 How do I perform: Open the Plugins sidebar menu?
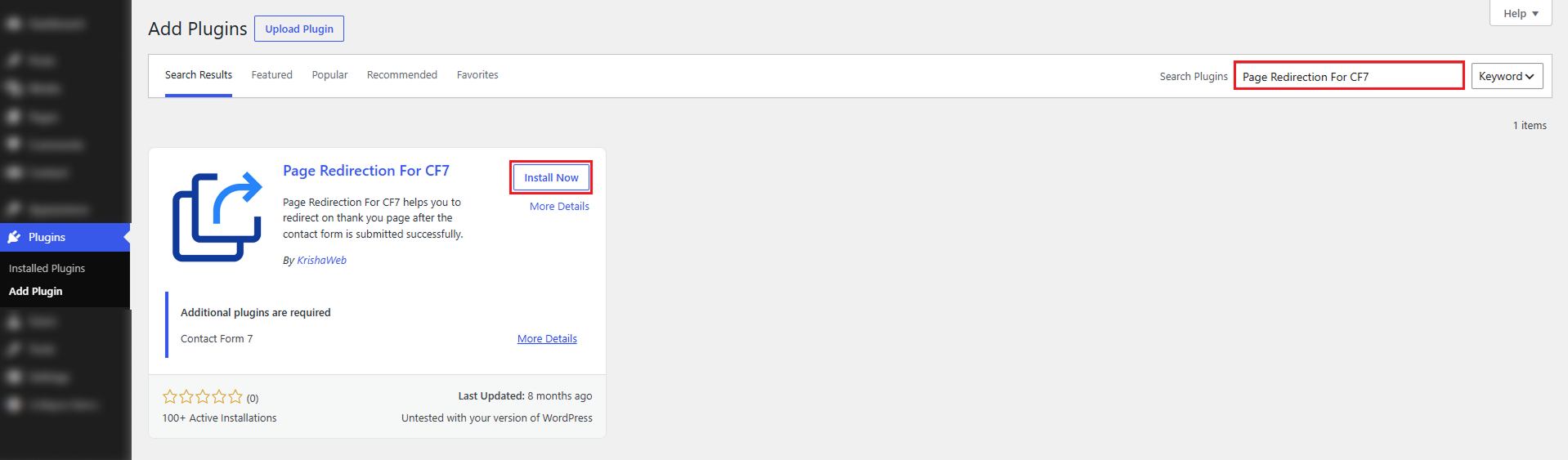(65, 237)
